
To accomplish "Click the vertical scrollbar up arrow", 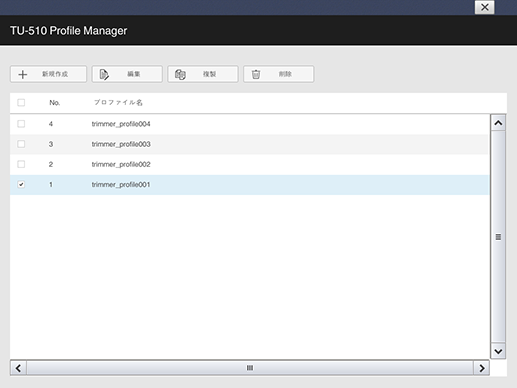I will point(498,123).
